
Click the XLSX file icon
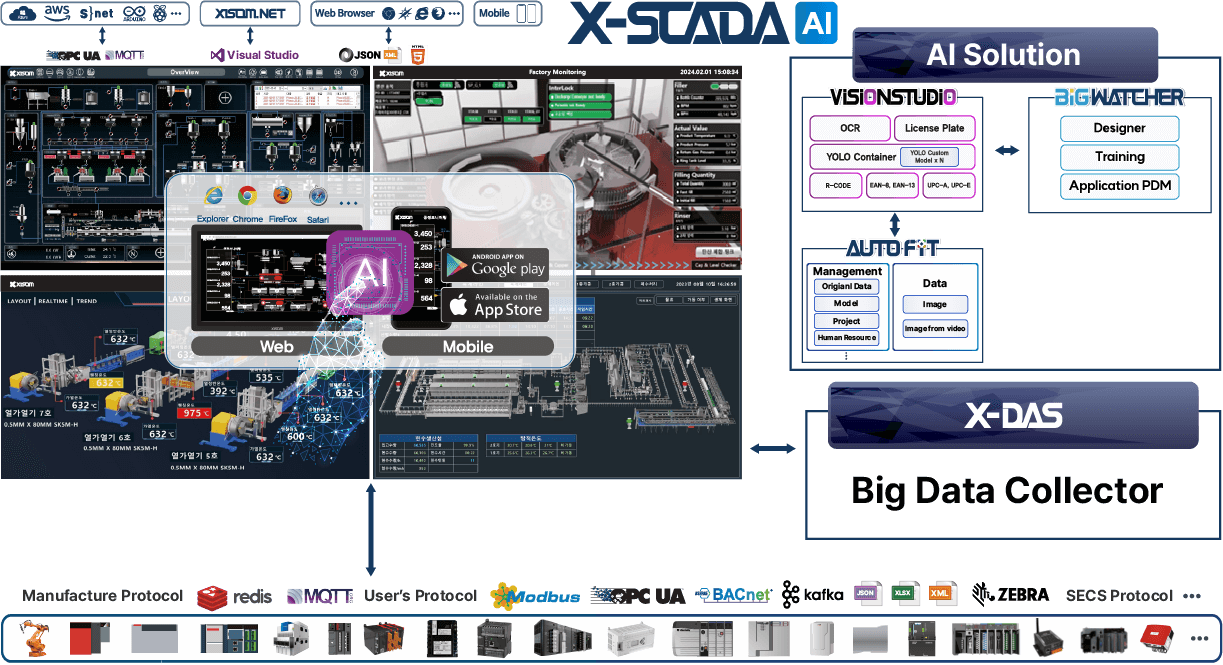(x=906, y=593)
